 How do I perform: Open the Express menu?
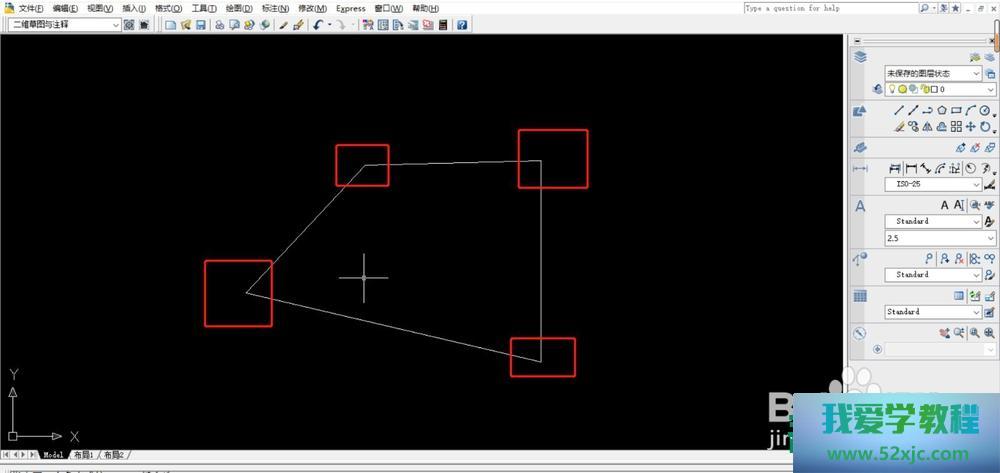click(350, 9)
